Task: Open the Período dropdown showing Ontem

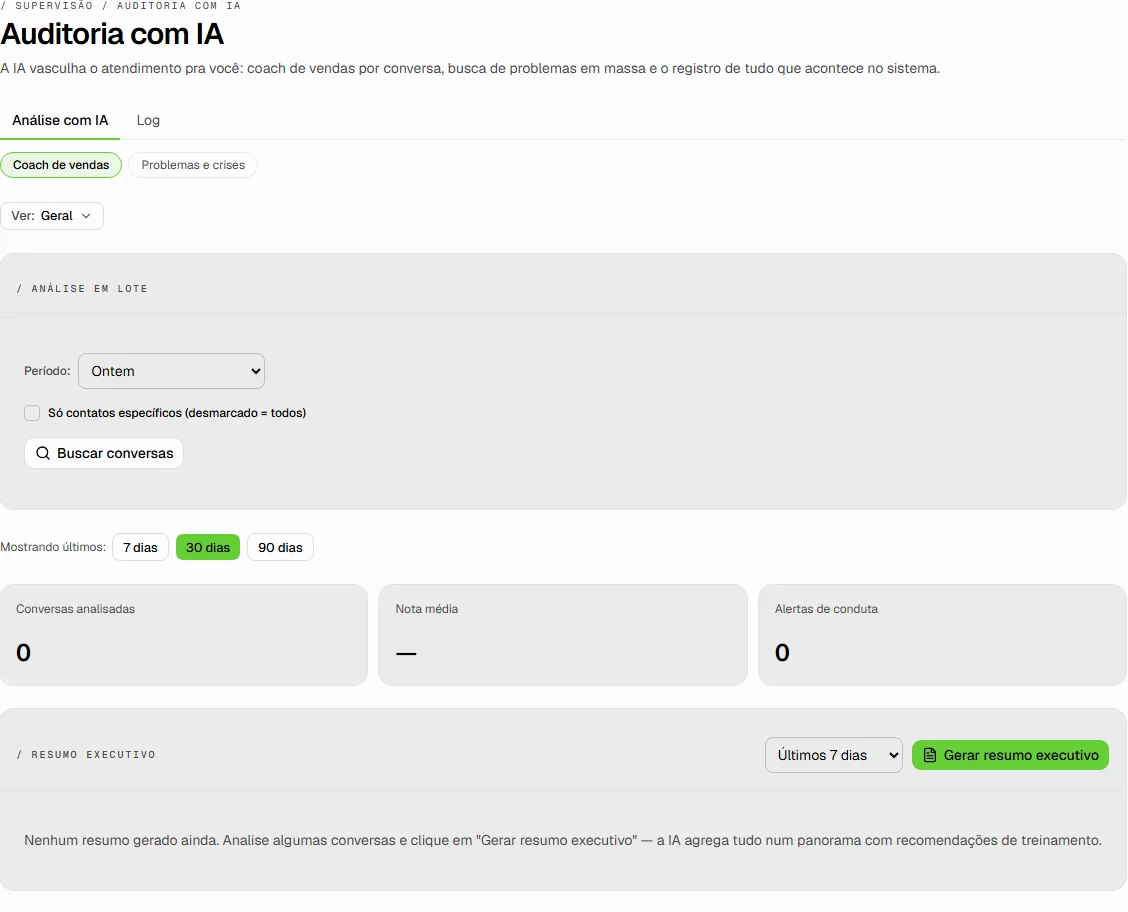Action: click(171, 371)
